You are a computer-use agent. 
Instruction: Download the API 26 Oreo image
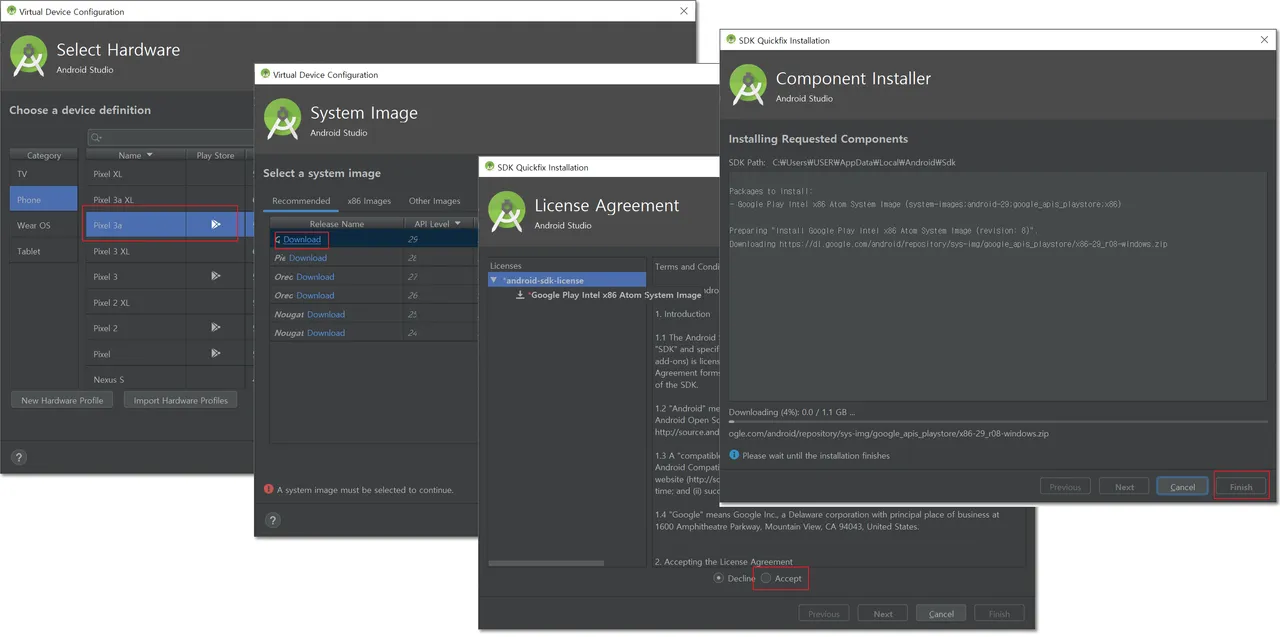click(315, 296)
